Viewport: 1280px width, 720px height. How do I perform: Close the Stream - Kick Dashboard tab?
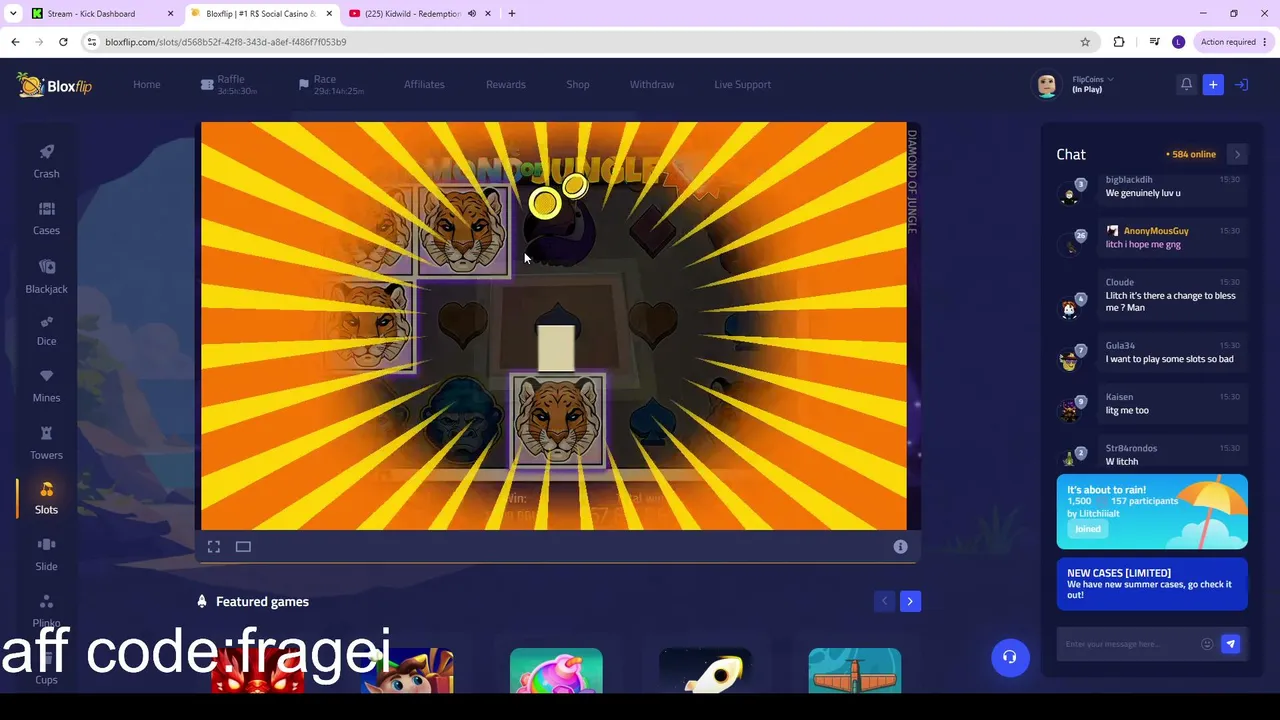(x=170, y=14)
